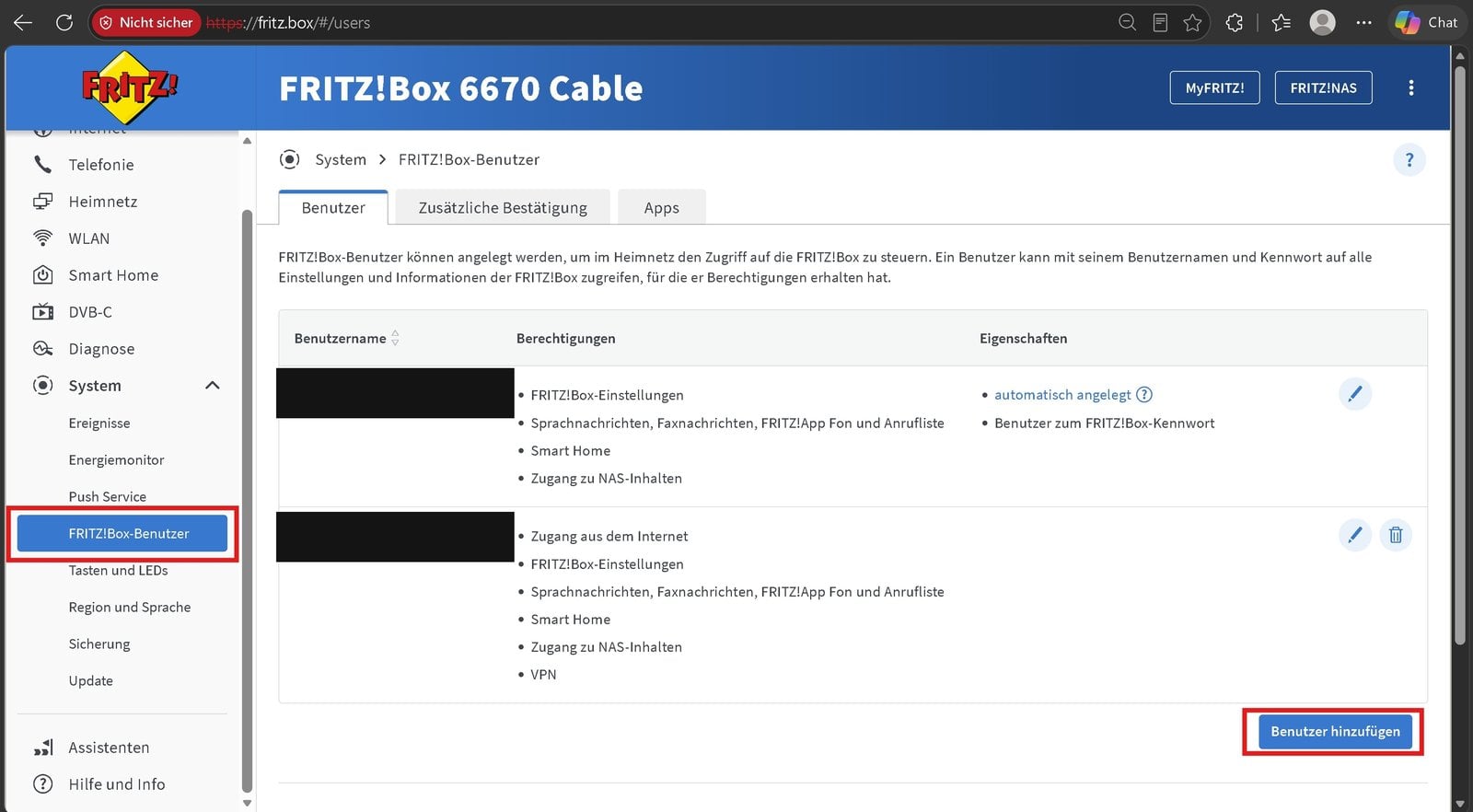1473x812 pixels.
Task: Click the WLAN wifi icon
Action: (x=42, y=238)
